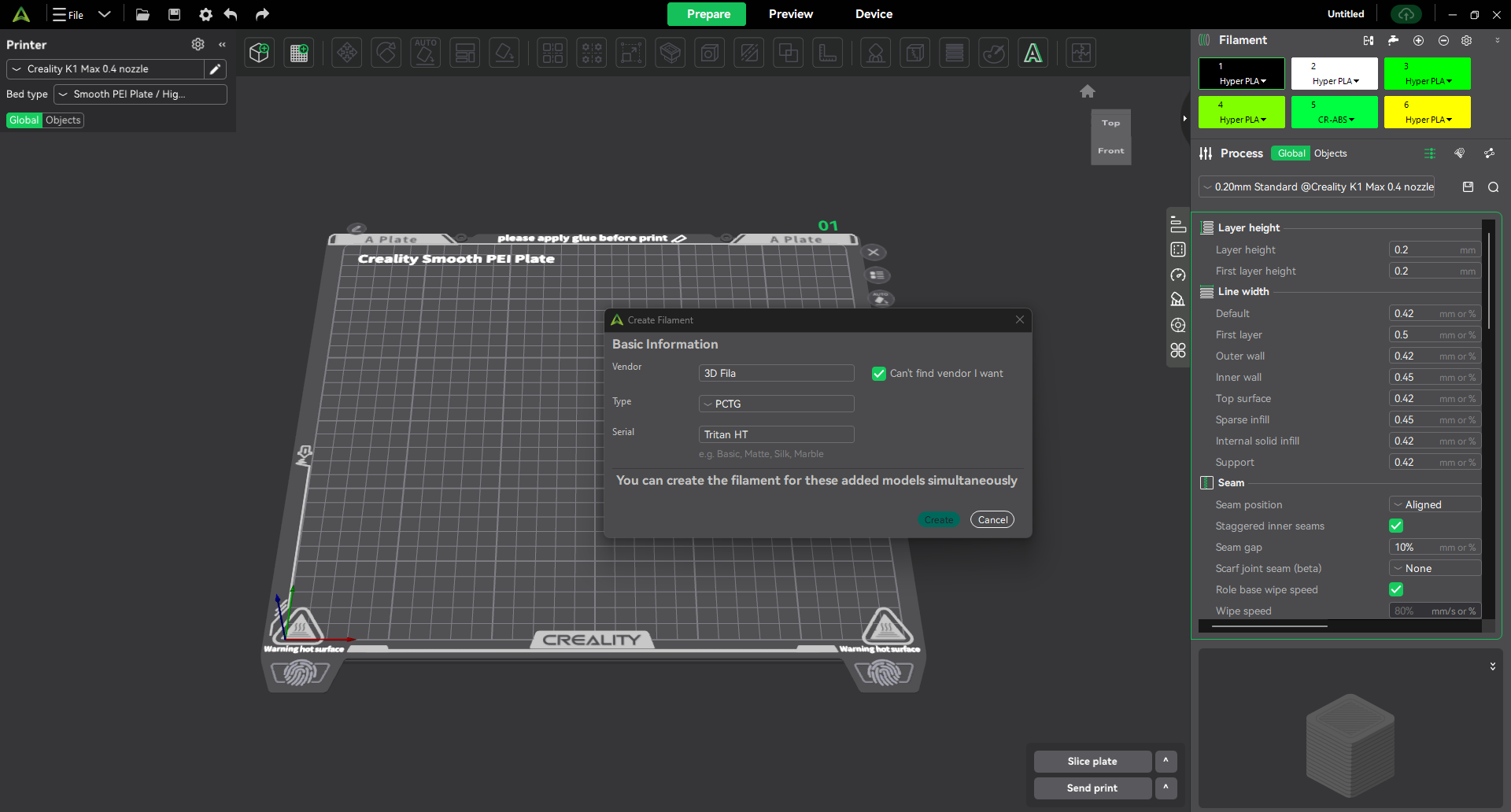Select the Auto orient tool
The image size is (1511, 812).
point(425,53)
